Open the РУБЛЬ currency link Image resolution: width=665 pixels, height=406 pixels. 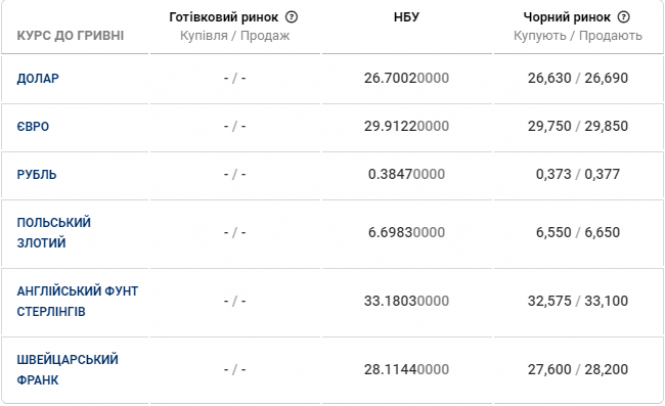38,174
